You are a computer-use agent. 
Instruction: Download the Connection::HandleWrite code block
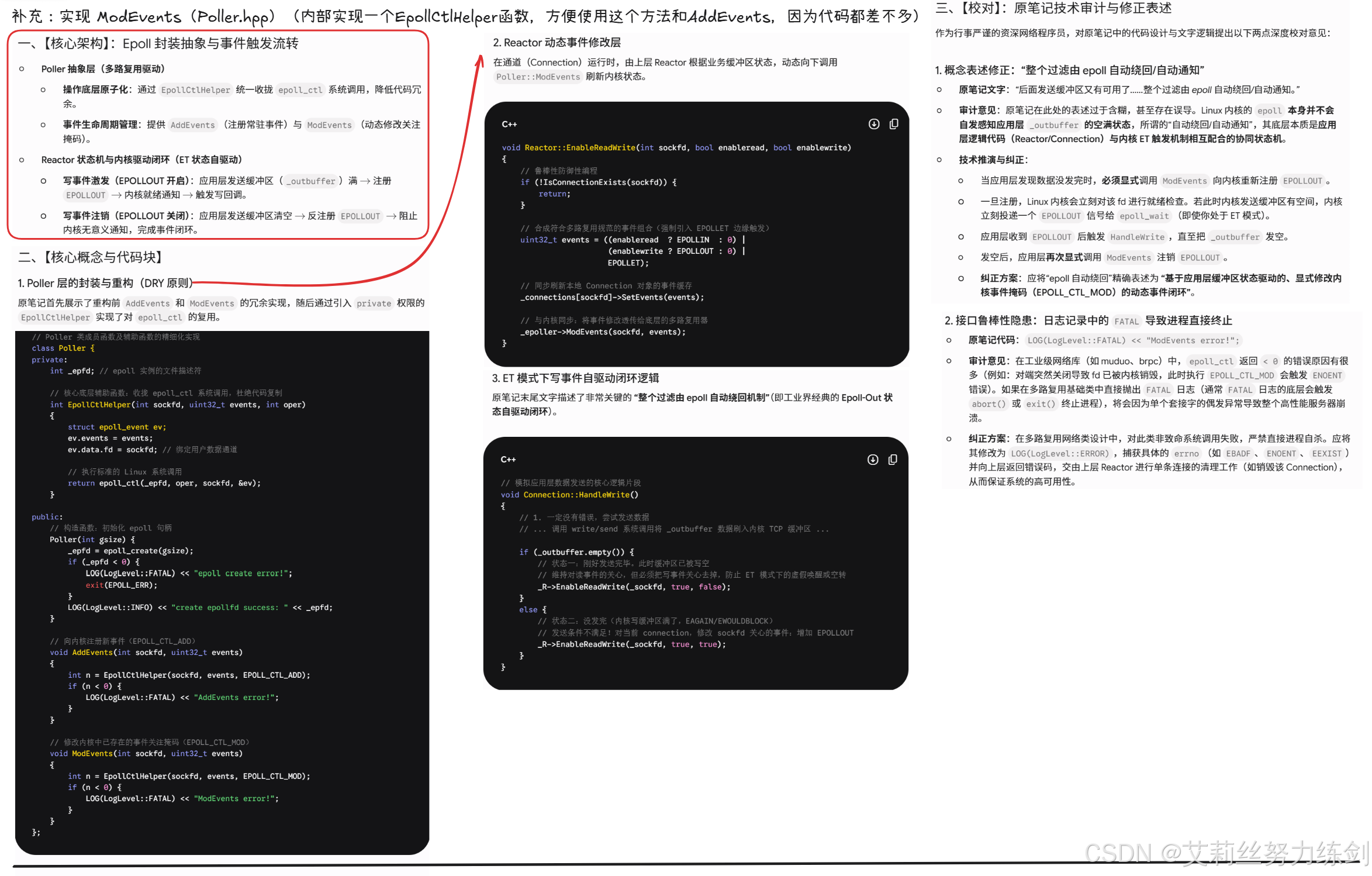(x=872, y=460)
